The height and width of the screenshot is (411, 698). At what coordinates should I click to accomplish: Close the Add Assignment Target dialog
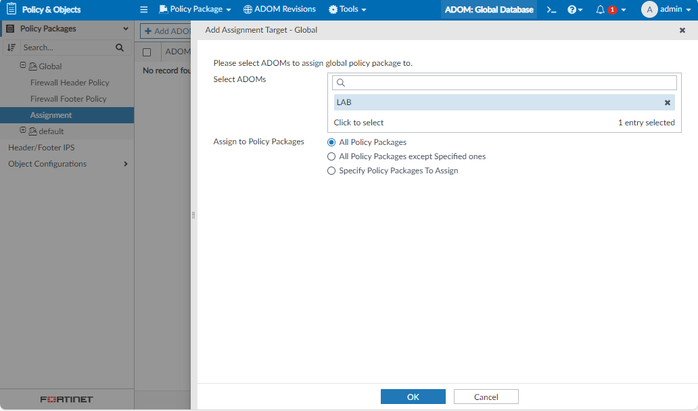(x=682, y=31)
